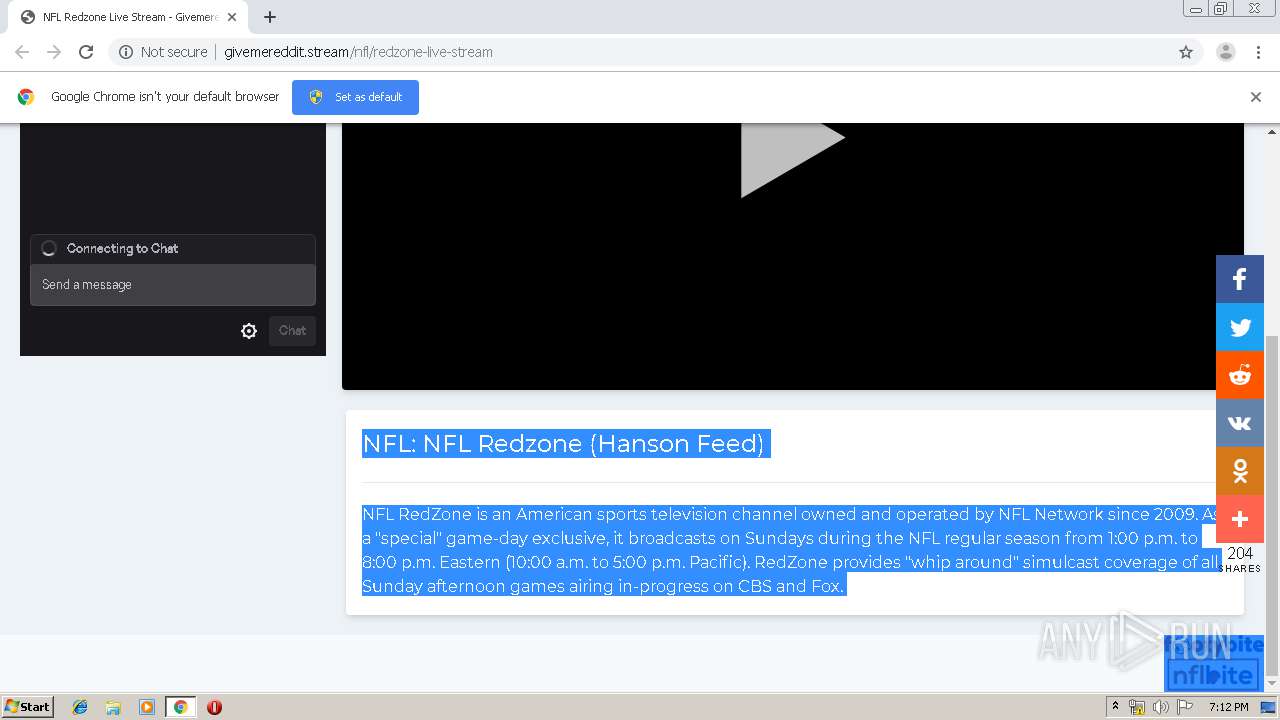Image resolution: width=1280 pixels, height=720 pixels.
Task: Share page on Facebook
Action: click(x=1240, y=279)
